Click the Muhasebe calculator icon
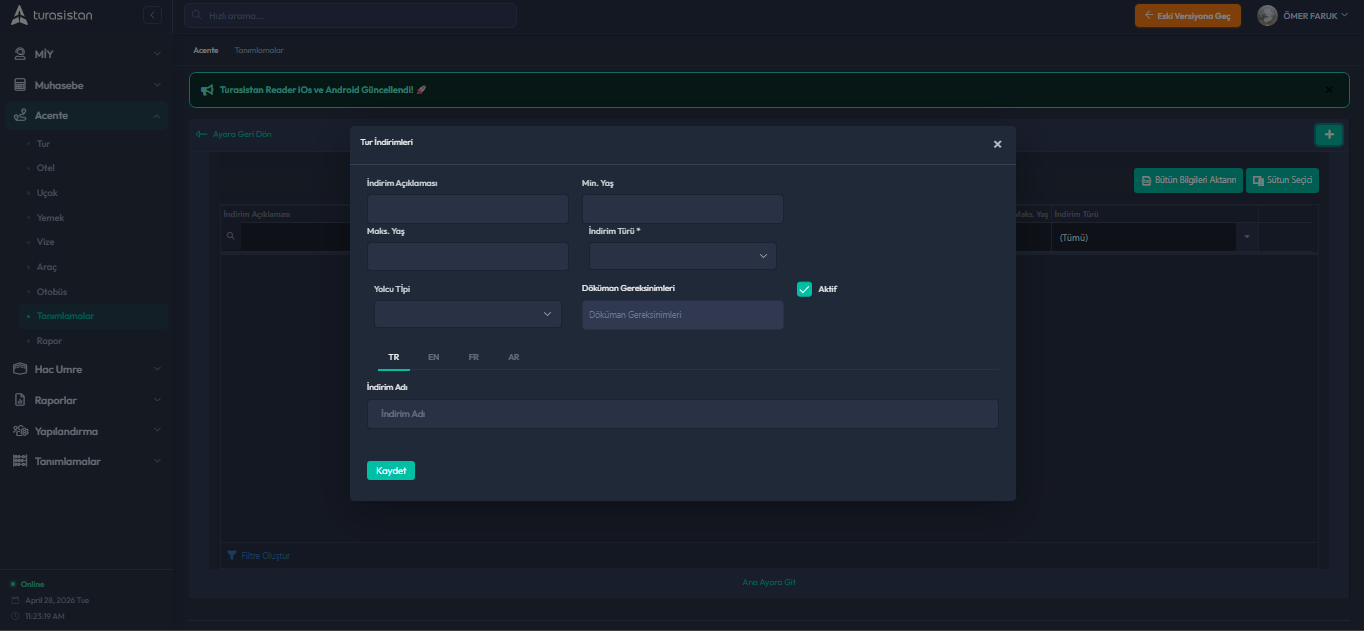1364x631 pixels. point(19,85)
